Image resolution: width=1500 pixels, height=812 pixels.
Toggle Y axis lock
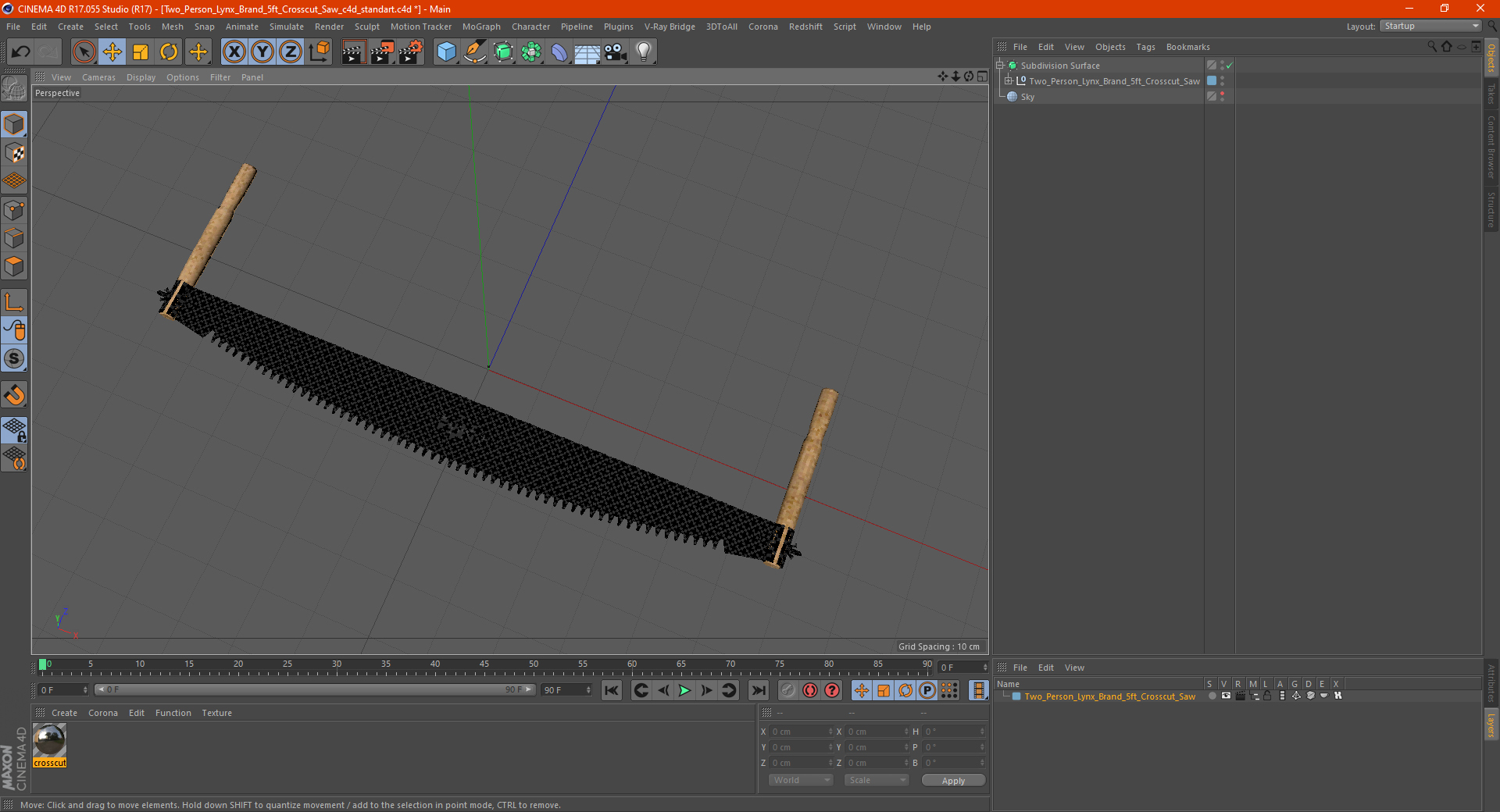(262, 52)
